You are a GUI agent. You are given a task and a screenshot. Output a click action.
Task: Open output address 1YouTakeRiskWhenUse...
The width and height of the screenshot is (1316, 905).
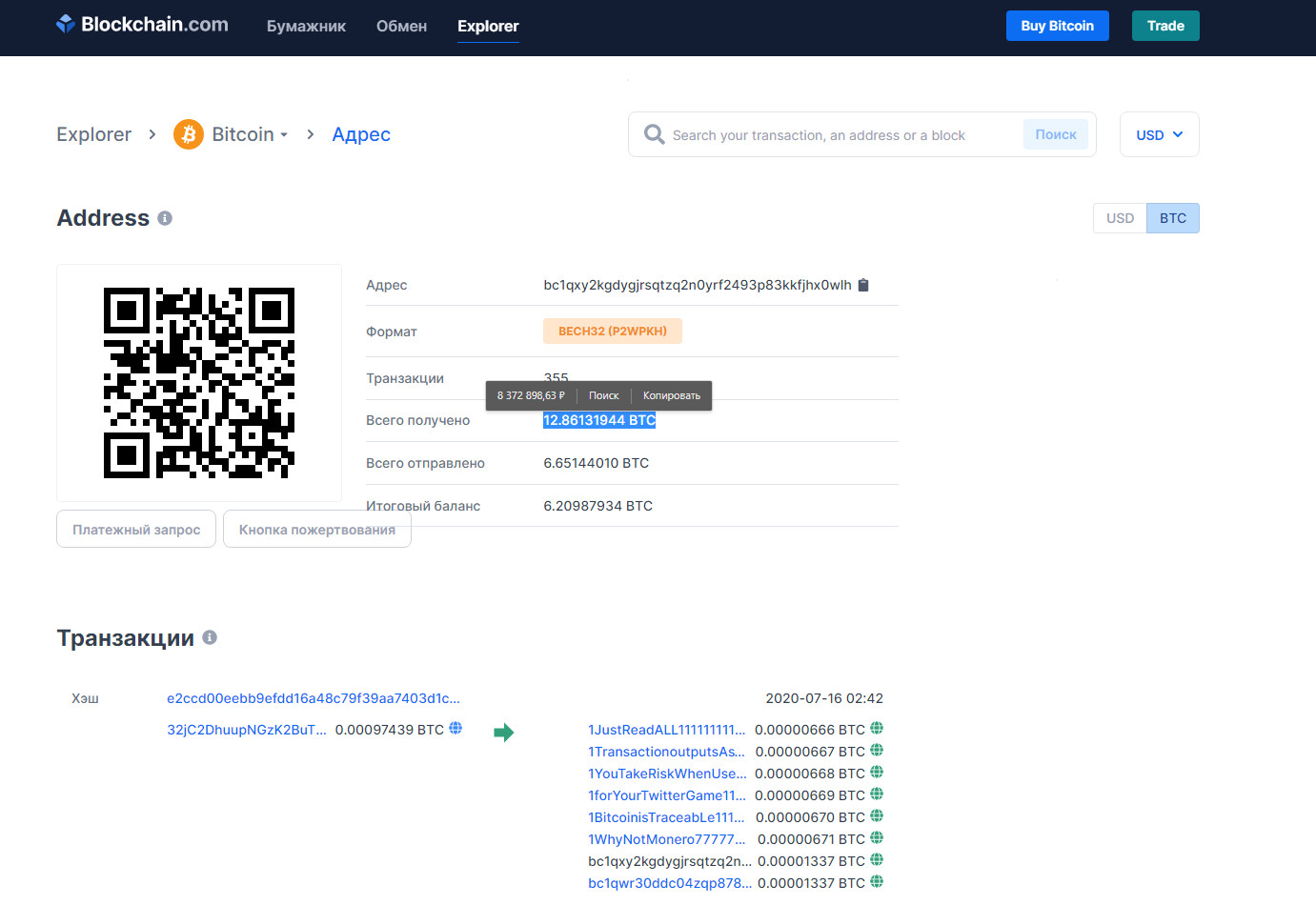tap(667, 774)
